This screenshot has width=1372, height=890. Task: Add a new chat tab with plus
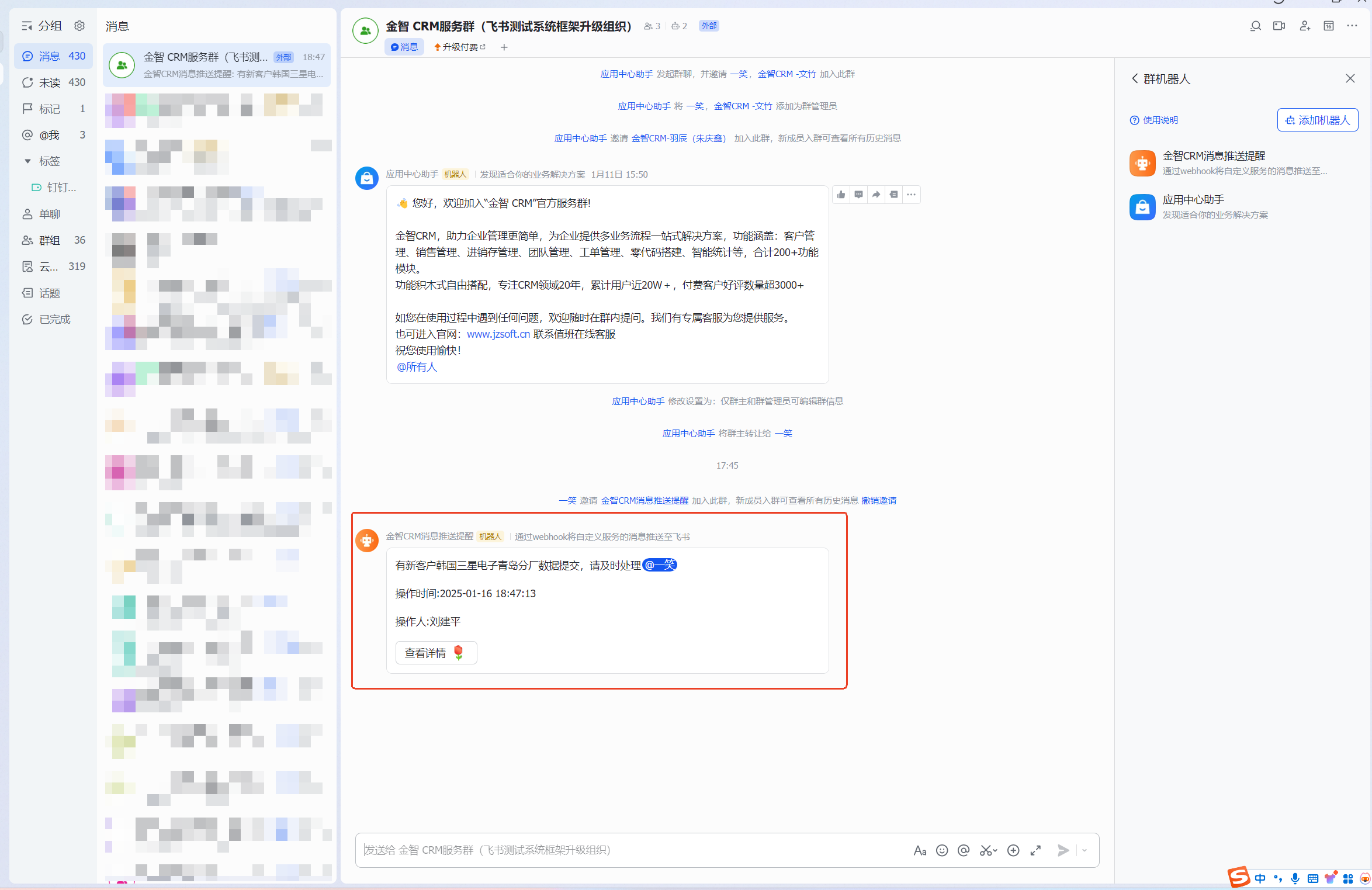[x=504, y=47]
